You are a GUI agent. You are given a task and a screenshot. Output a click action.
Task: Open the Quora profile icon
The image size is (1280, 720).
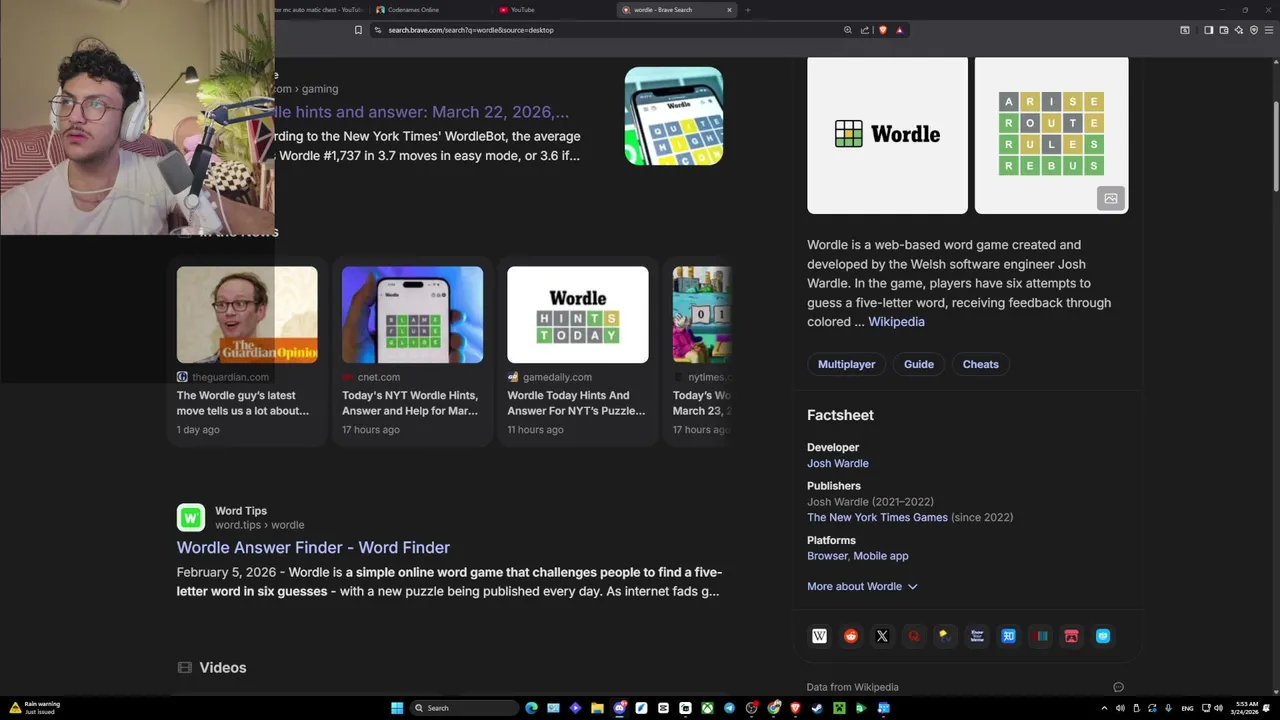[913, 636]
